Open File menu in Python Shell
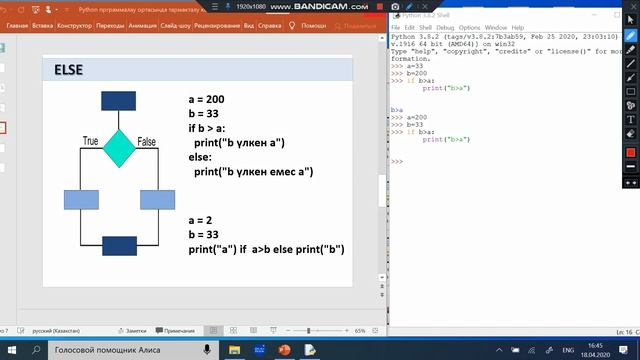The image size is (640, 360). (x=396, y=28)
